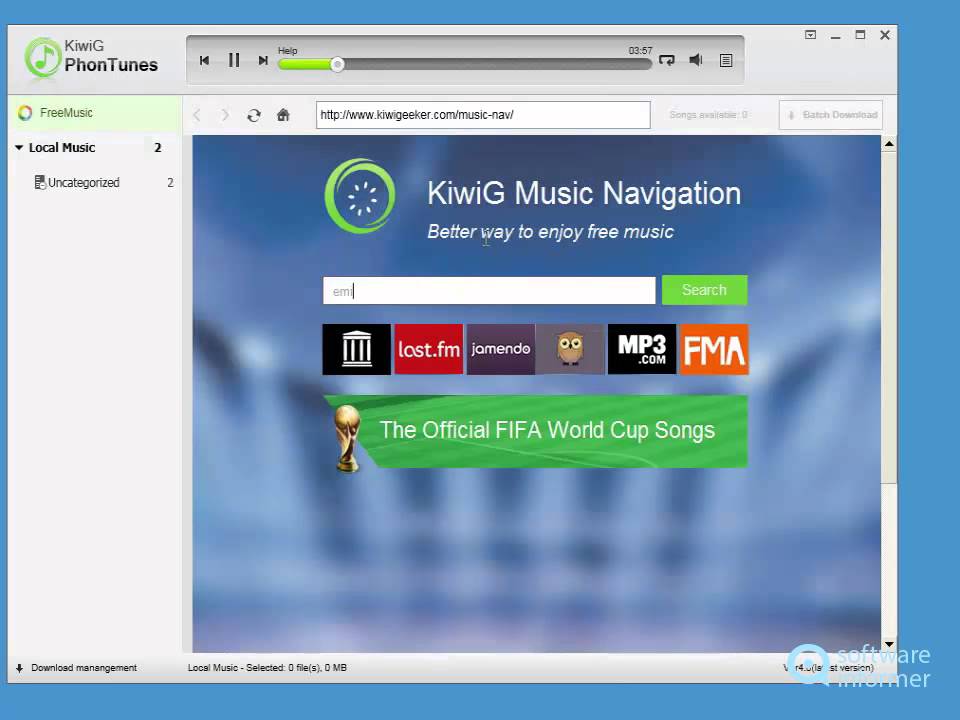
Task: Toggle repeat playback mode icon
Action: [667, 60]
